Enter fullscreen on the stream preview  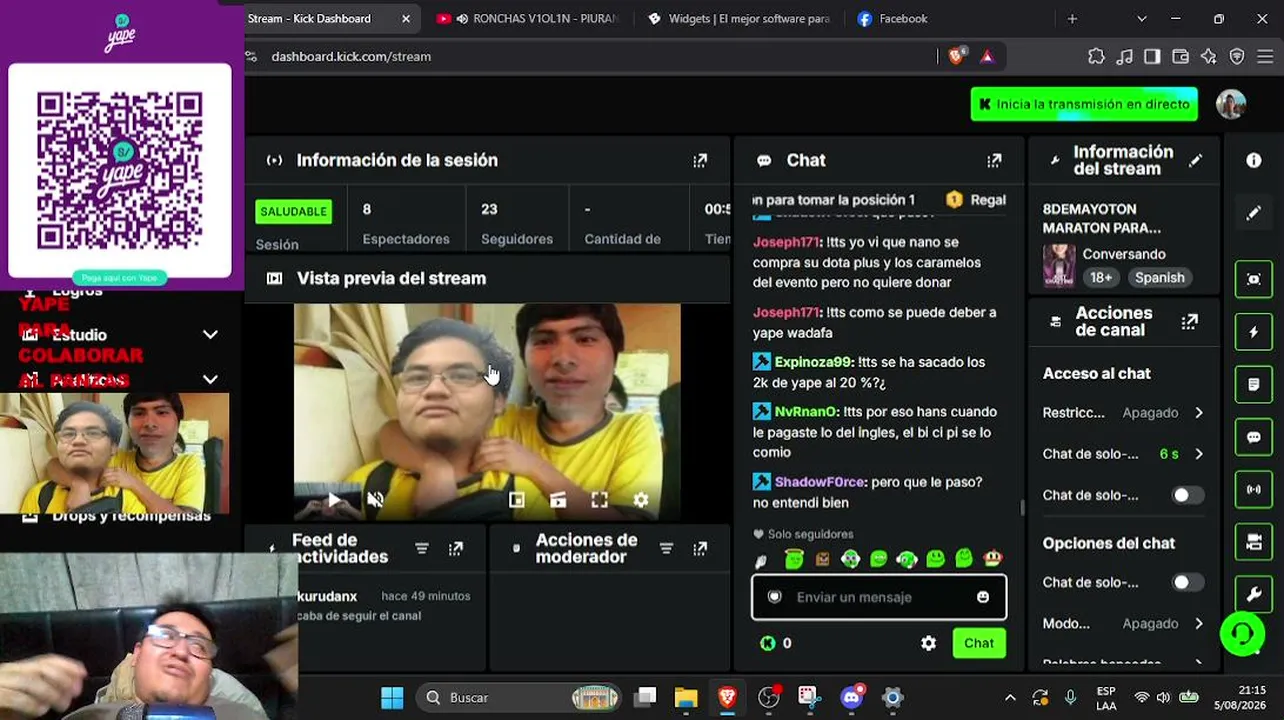click(599, 500)
